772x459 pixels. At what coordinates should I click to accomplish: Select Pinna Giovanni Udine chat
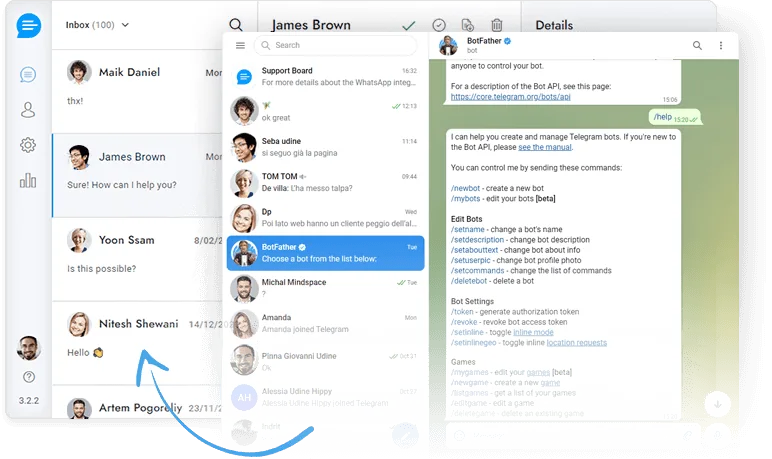325,361
